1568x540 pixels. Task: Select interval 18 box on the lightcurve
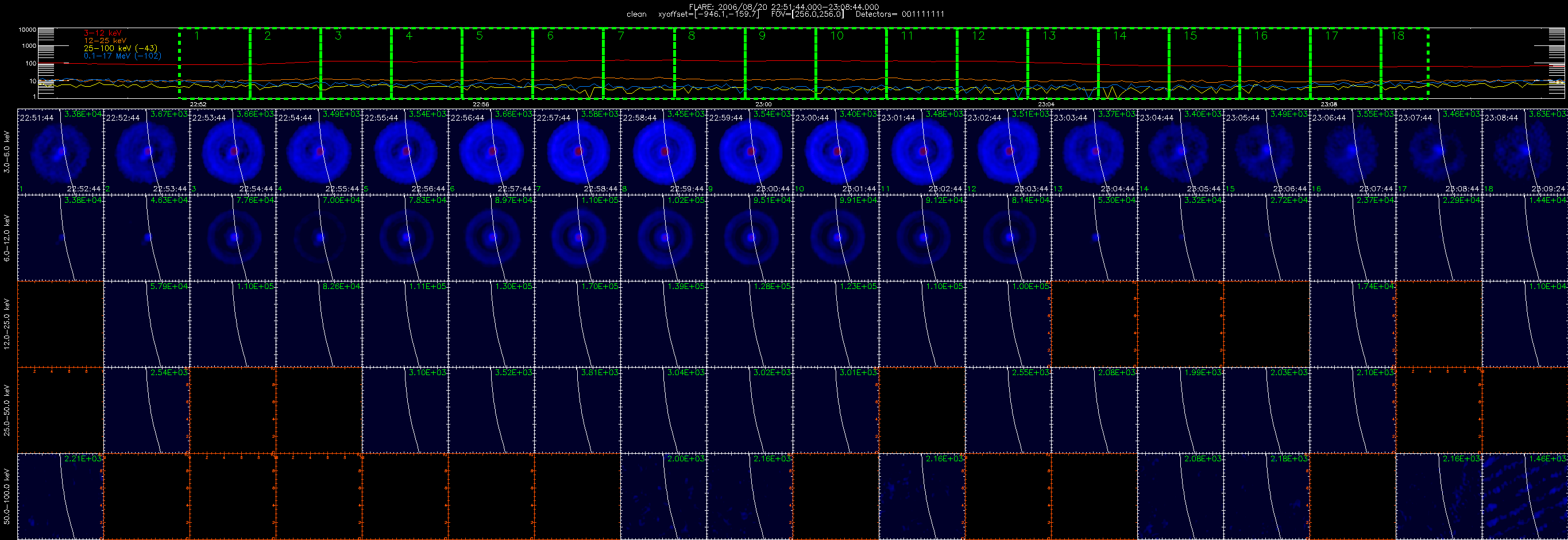coord(1404,63)
